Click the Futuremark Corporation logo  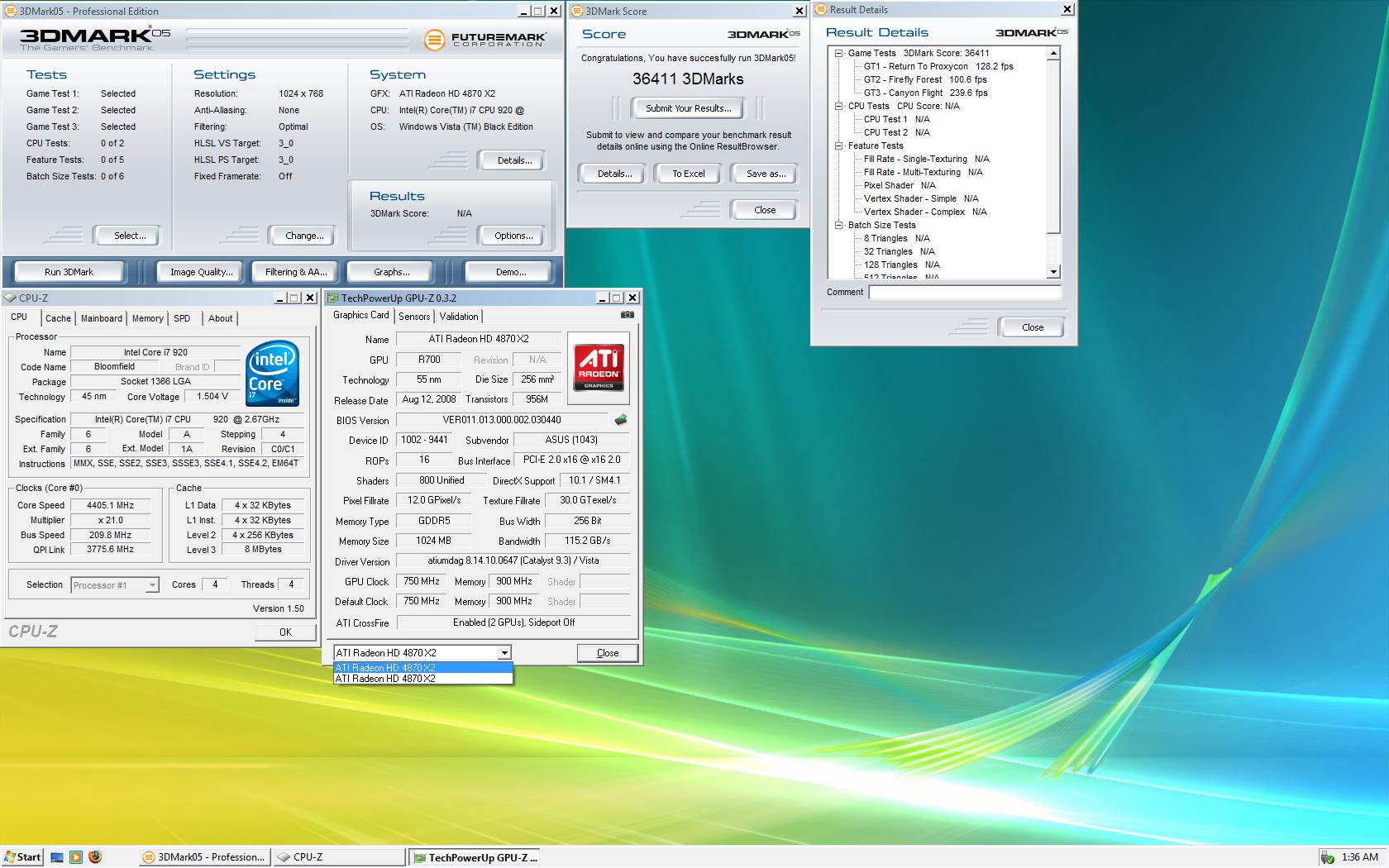[484, 39]
